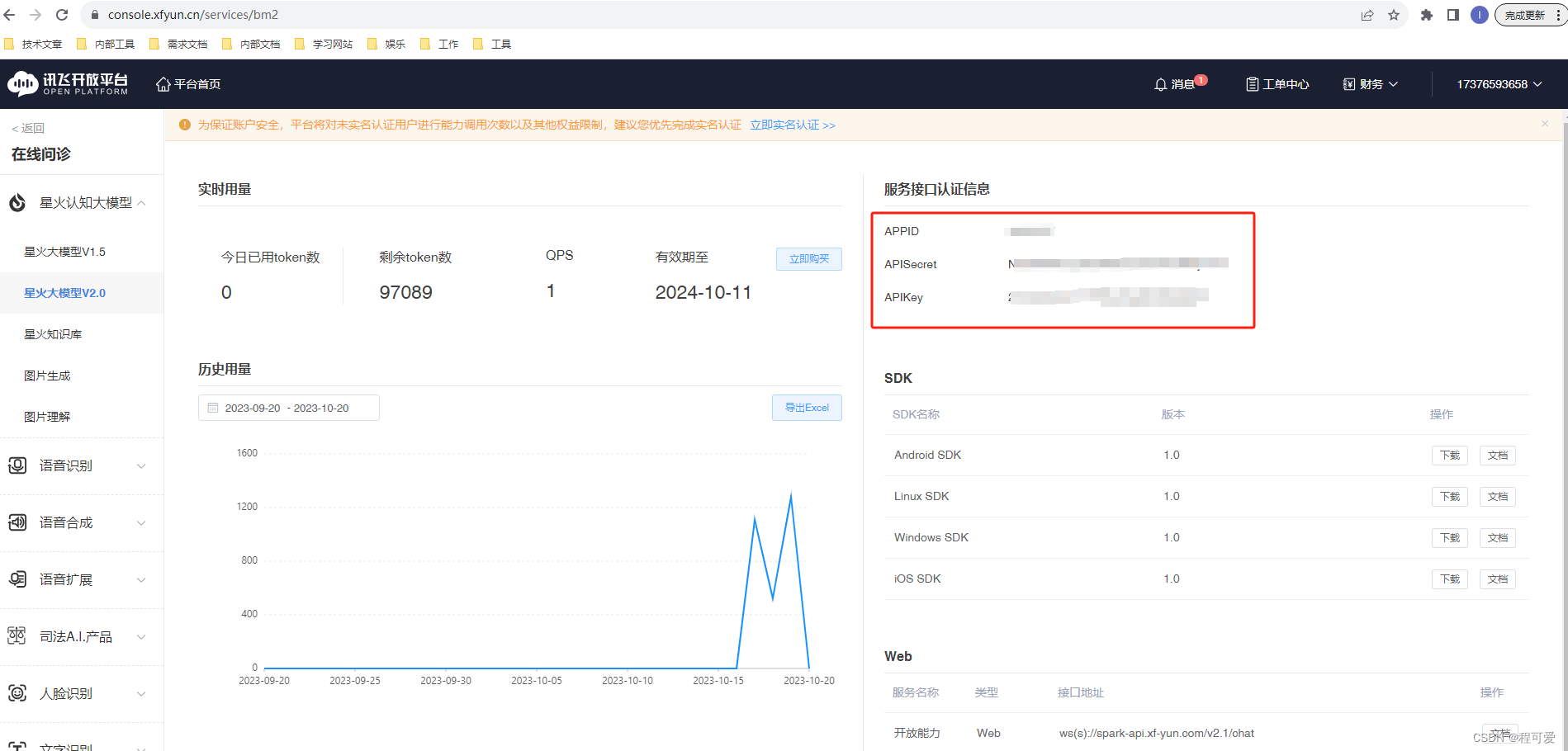The height and width of the screenshot is (751, 1568).
Task: Open the history date range picker
Action: [289, 408]
